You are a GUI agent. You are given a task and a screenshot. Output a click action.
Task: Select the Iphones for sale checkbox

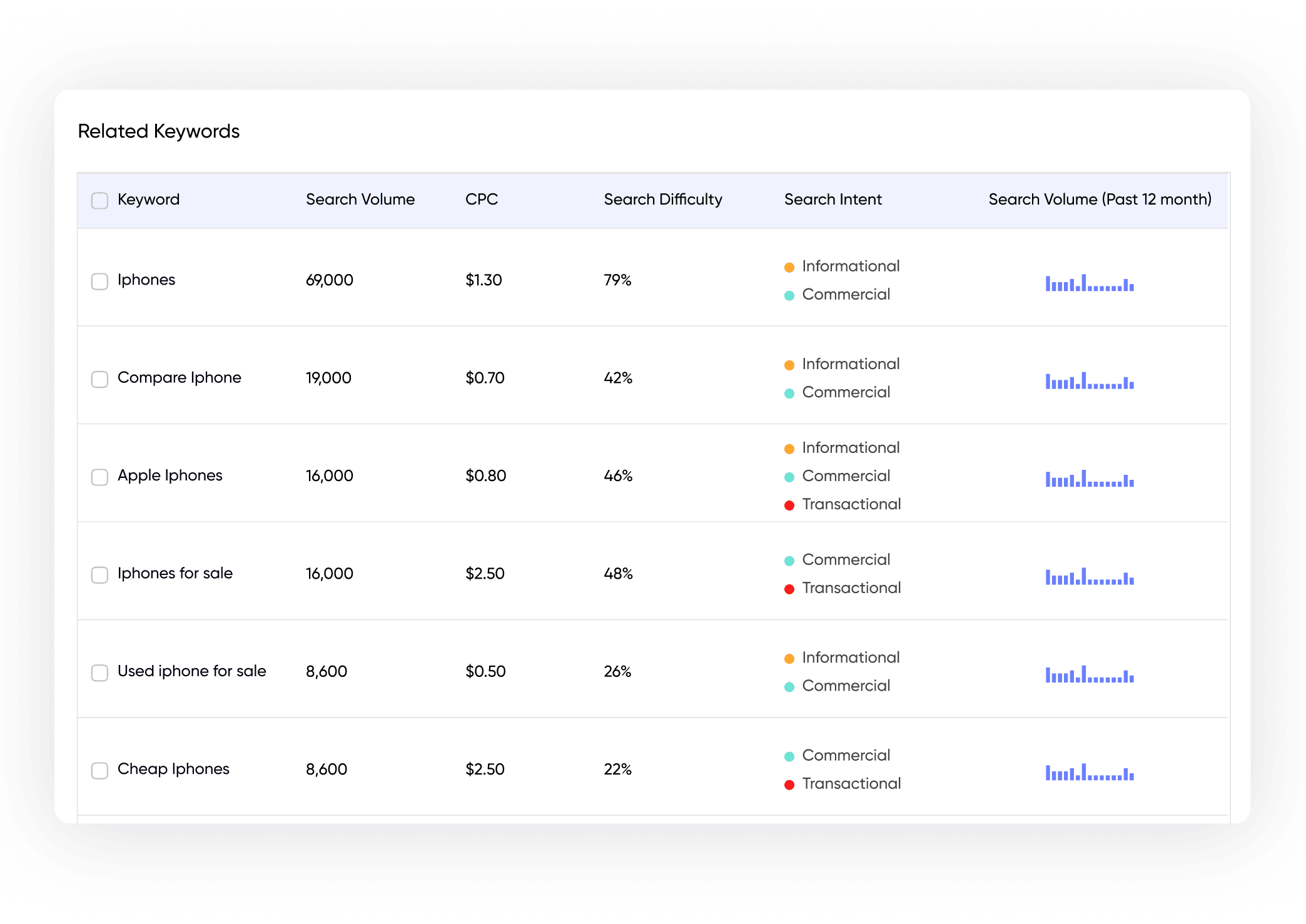click(99, 574)
